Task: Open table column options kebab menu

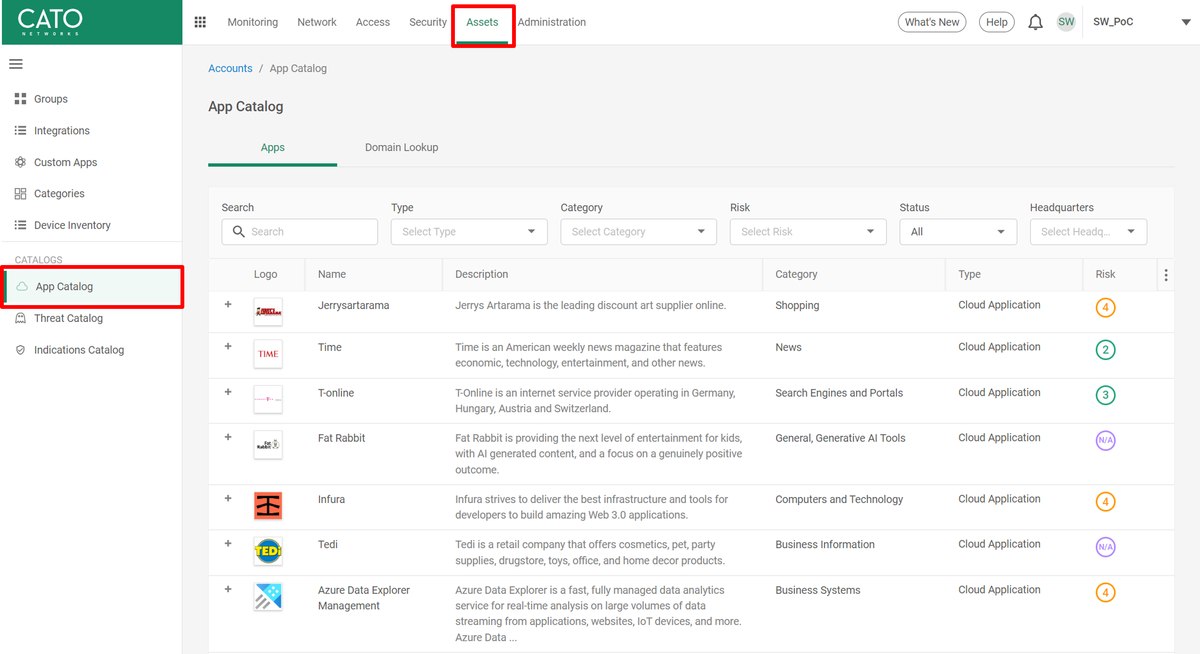Action: (1165, 274)
